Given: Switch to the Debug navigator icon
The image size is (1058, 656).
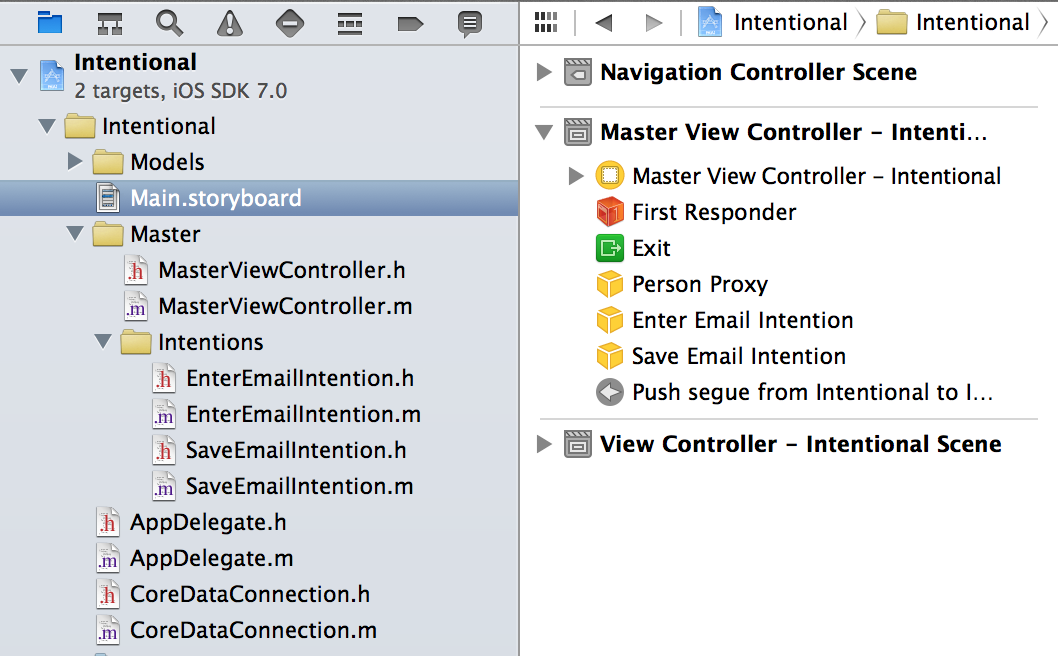Looking at the screenshot, I should click(x=349, y=22).
